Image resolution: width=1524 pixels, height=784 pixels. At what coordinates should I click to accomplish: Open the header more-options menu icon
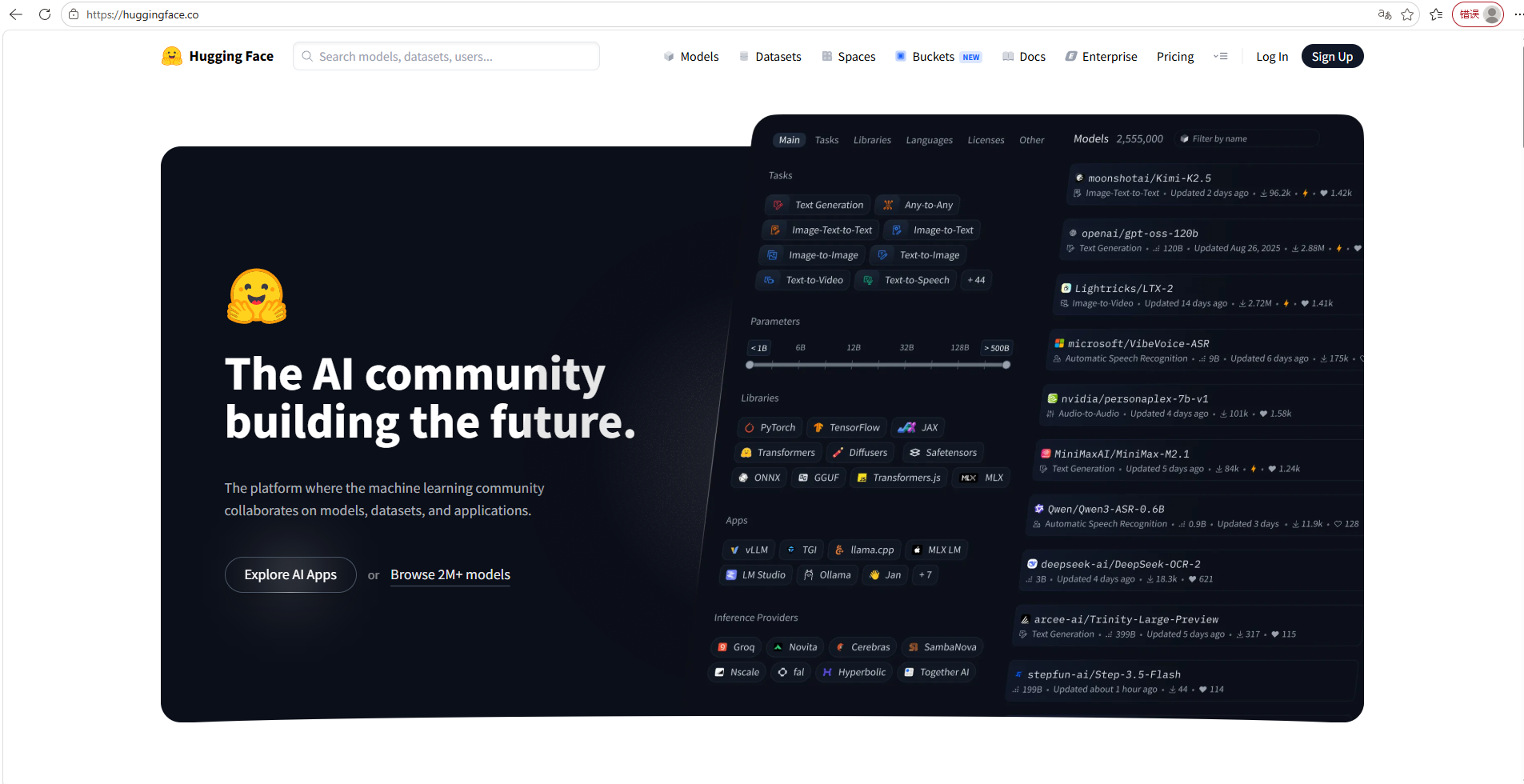[x=1220, y=56]
